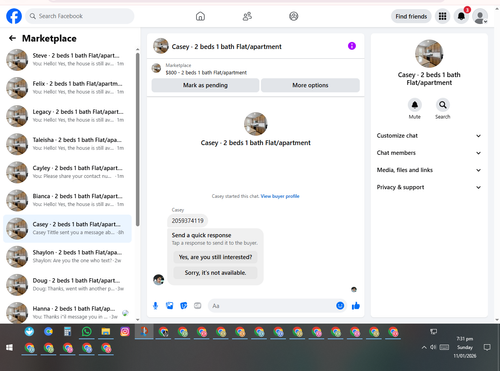Open Legacy's apartment conversation
The image size is (500, 371).
67,116
